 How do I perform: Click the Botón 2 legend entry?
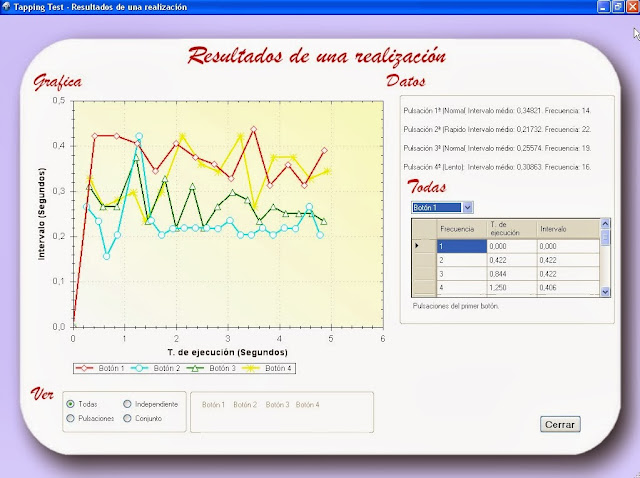(x=156, y=368)
